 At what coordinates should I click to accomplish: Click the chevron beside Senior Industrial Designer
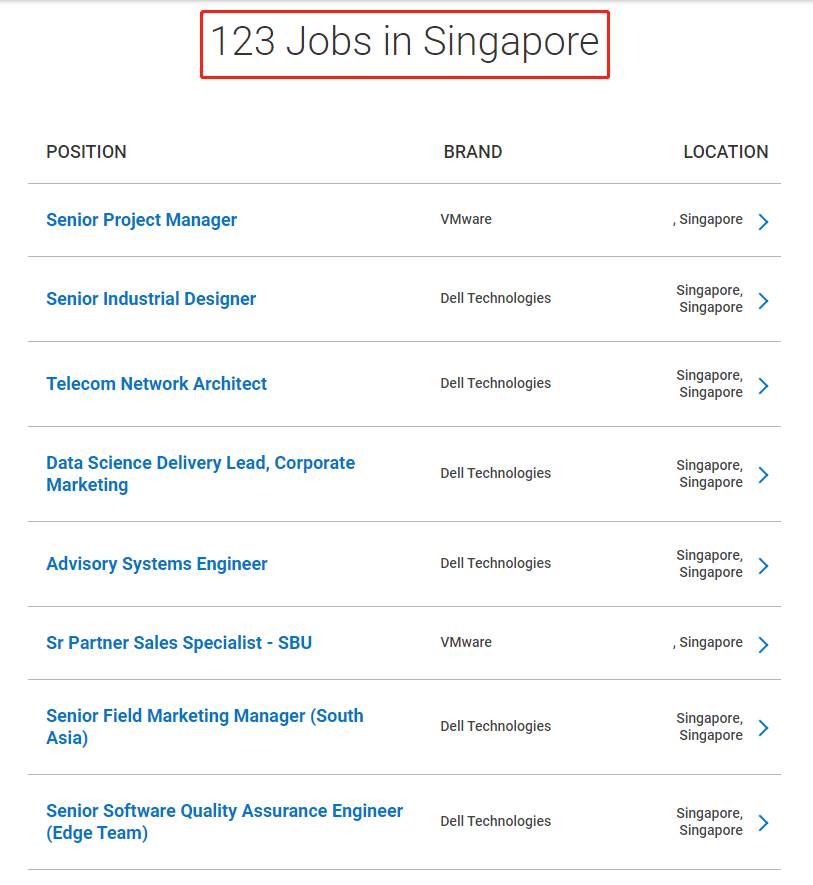click(763, 301)
